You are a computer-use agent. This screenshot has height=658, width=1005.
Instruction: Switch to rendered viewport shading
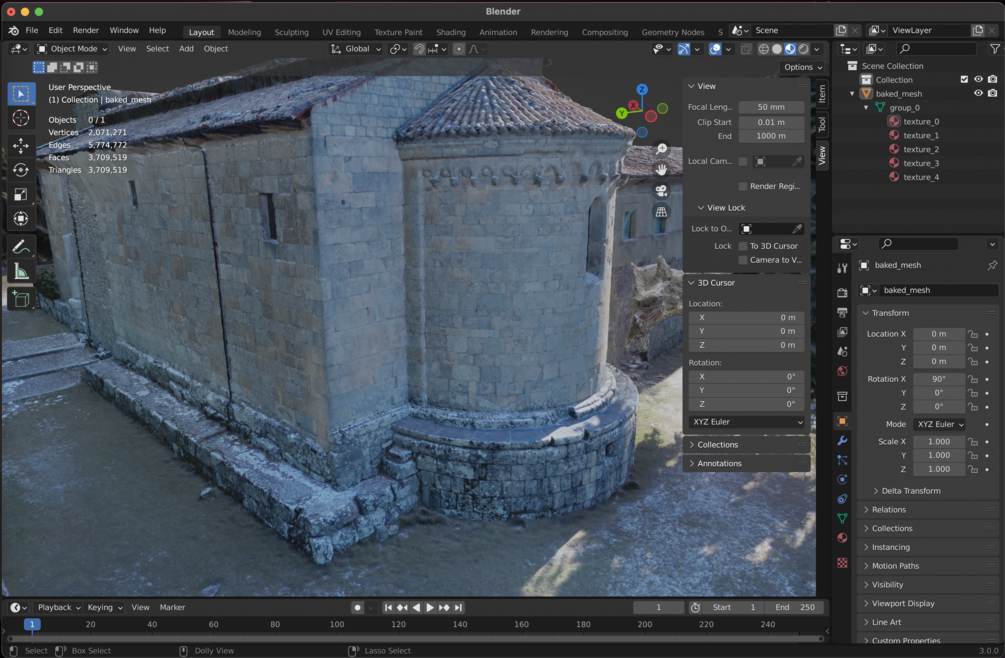point(803,49)
